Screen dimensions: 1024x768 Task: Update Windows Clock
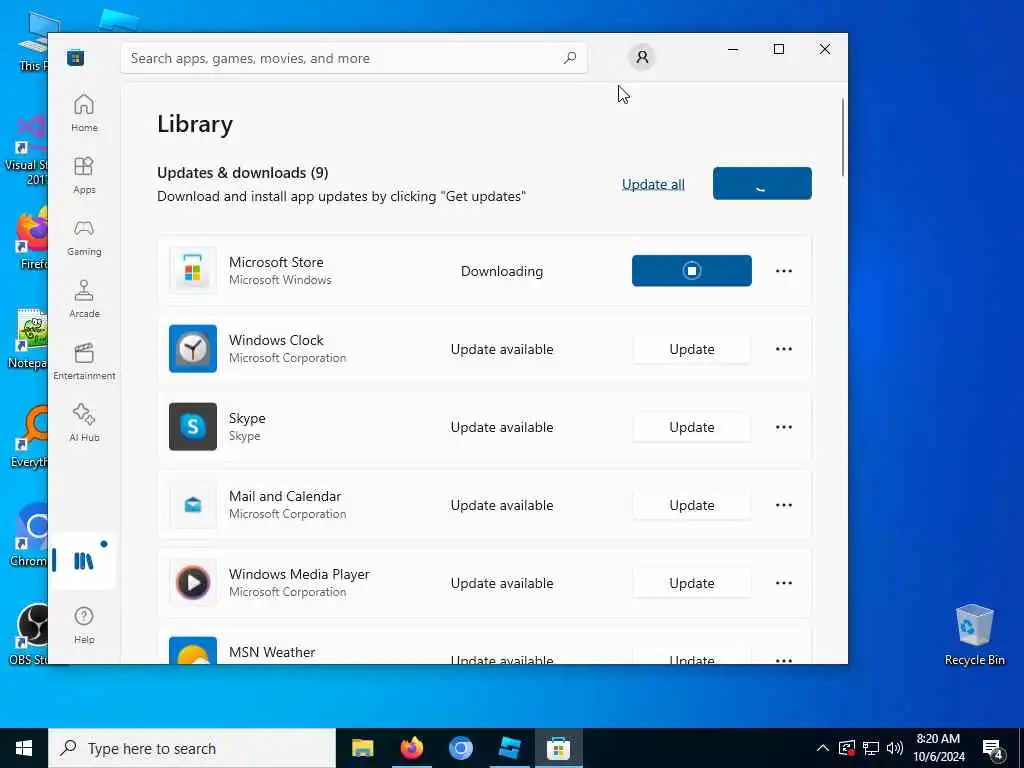pos(692,349)
